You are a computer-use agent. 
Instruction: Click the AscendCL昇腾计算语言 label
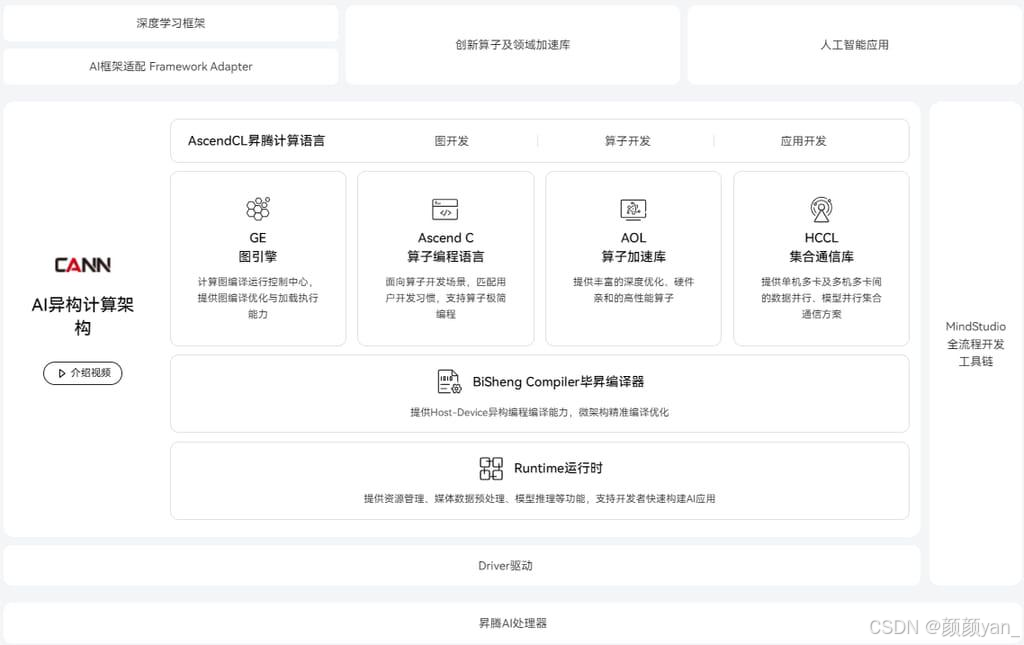click(256, 140)
